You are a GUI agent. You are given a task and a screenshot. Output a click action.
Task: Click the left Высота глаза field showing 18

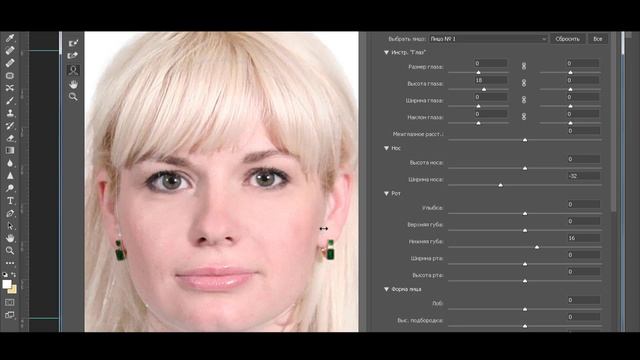tap(491, 80)
